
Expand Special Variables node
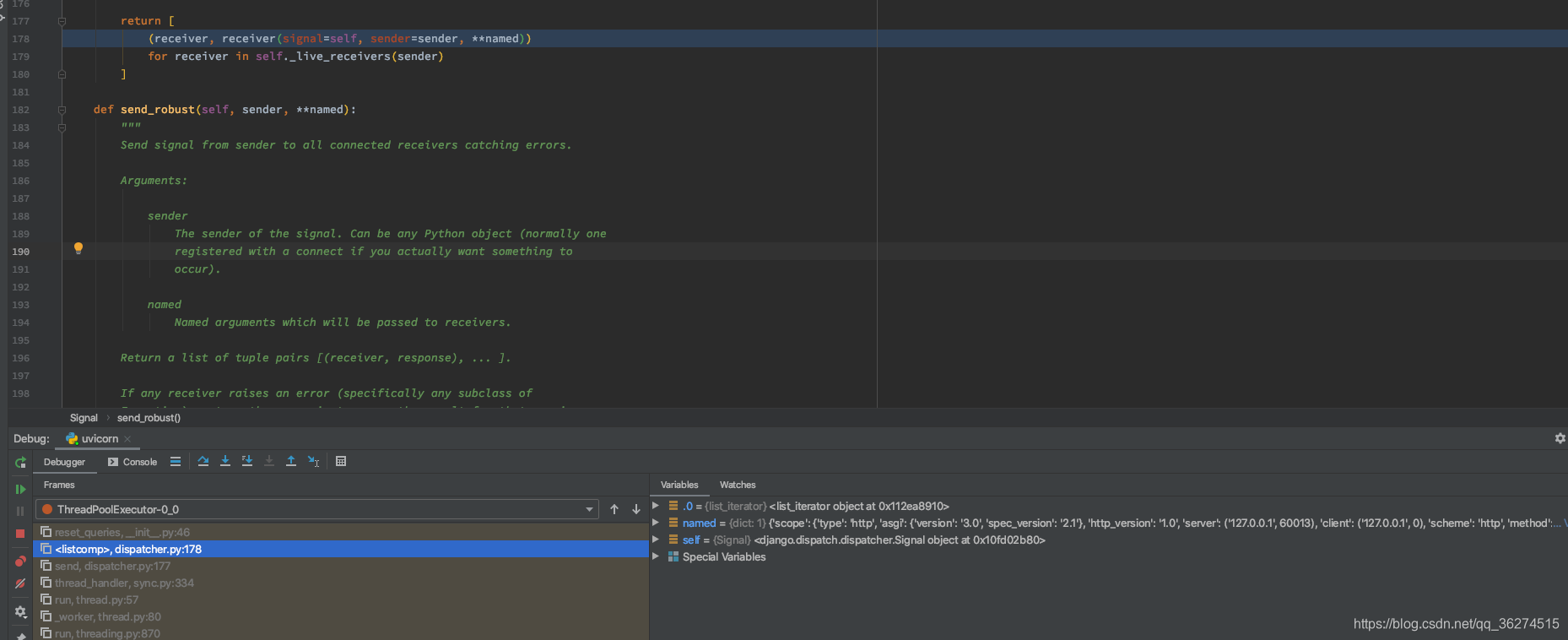pyautogui.click(x=656, y=556)
